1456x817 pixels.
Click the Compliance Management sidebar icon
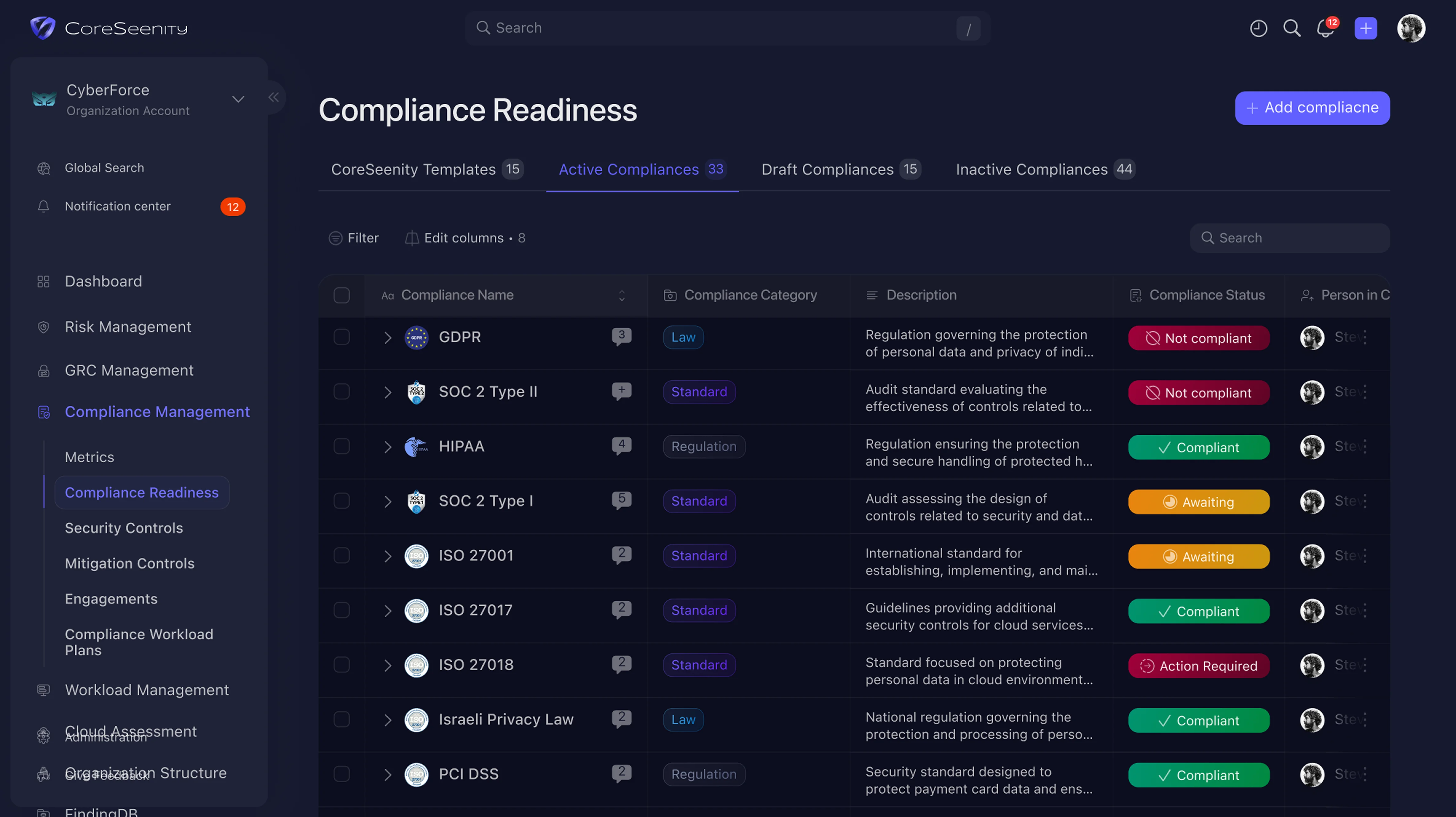click(44, 412)
